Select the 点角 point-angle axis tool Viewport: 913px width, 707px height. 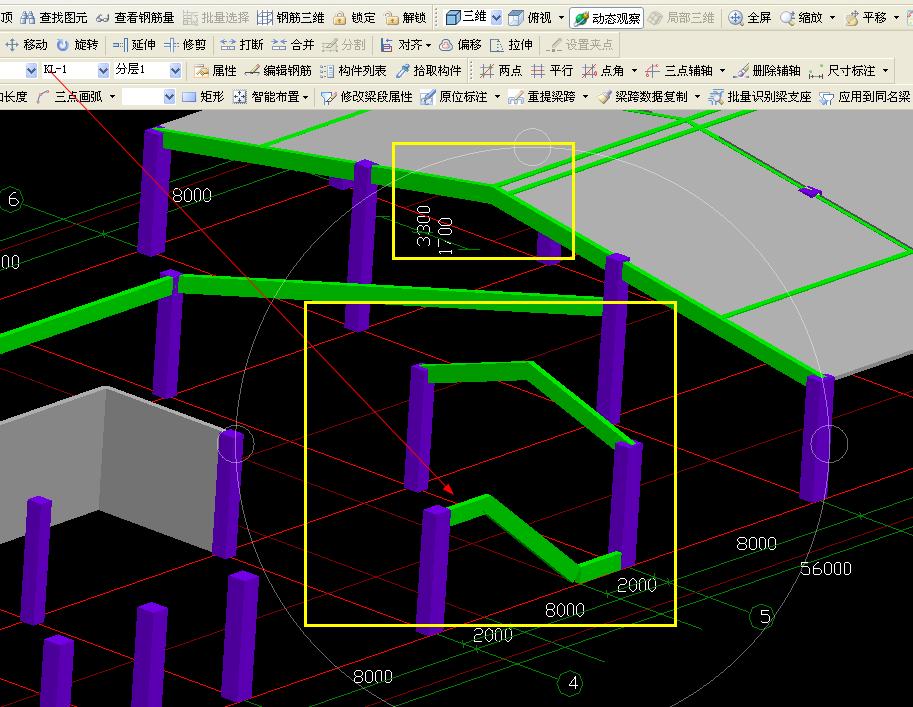point(603,71)
